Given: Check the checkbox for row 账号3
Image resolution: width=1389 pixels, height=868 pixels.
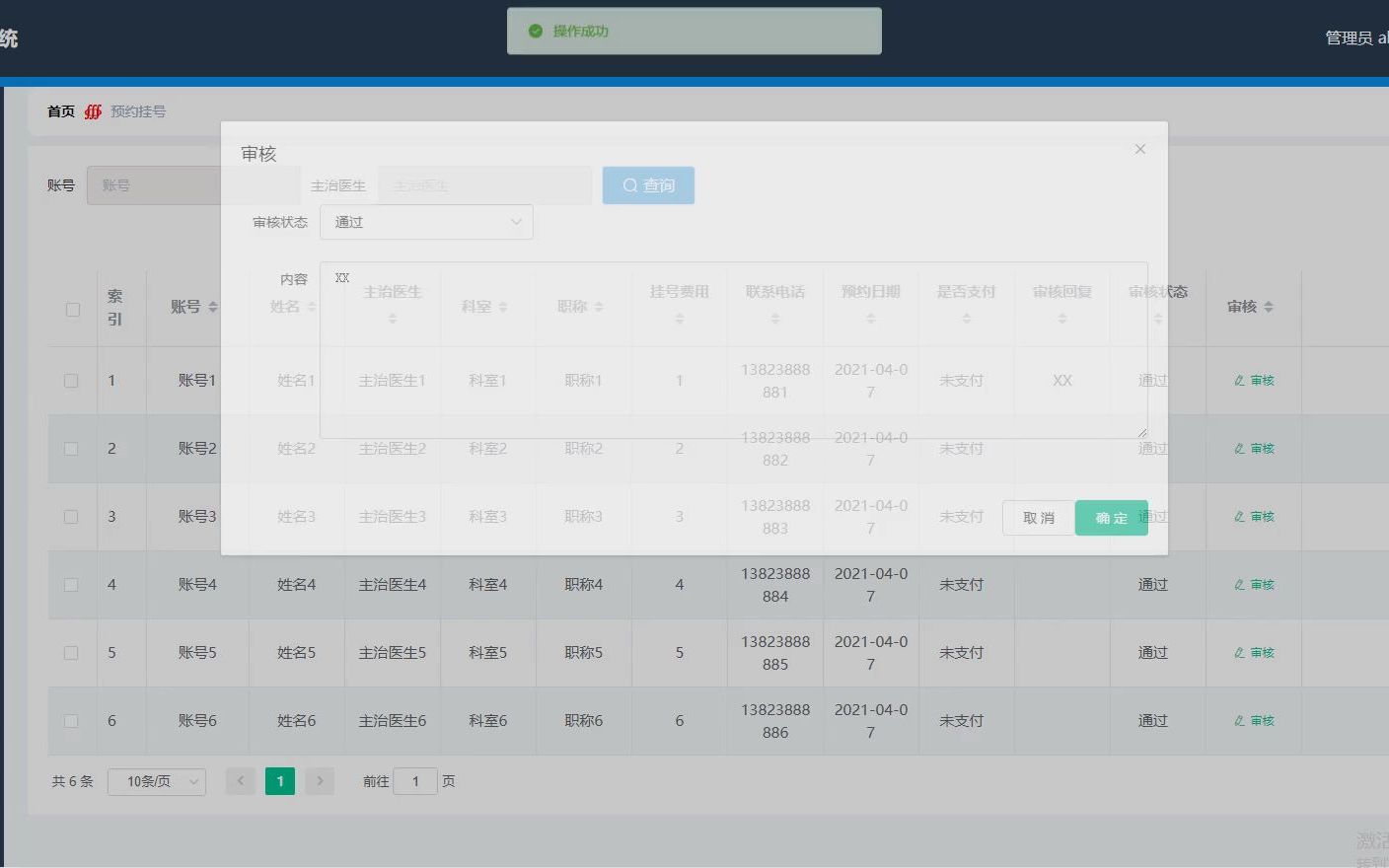Looking at the screenshot, I should (71, 517).
